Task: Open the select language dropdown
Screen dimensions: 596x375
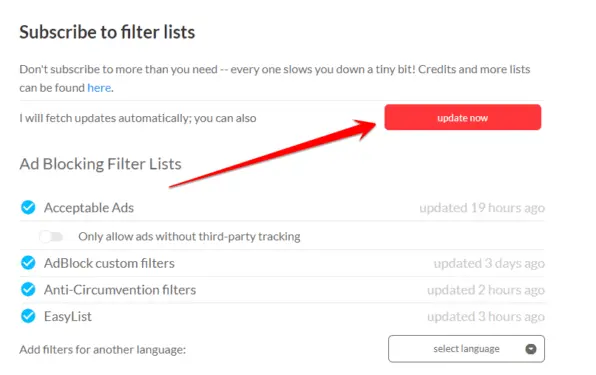Action: [x=466, y=349]
